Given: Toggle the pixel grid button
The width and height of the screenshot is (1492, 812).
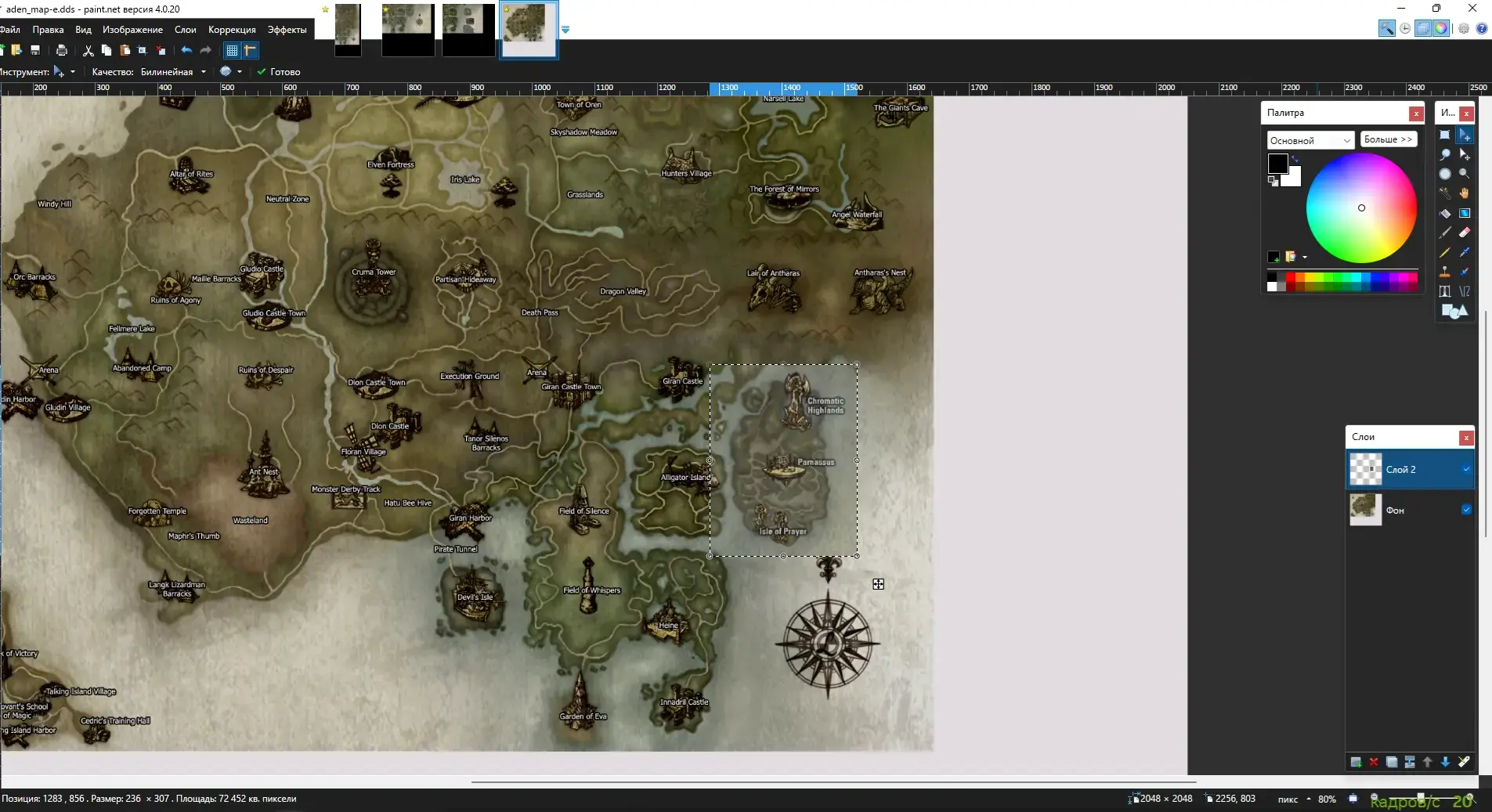Looking at the screenshot, I should 232,50.
